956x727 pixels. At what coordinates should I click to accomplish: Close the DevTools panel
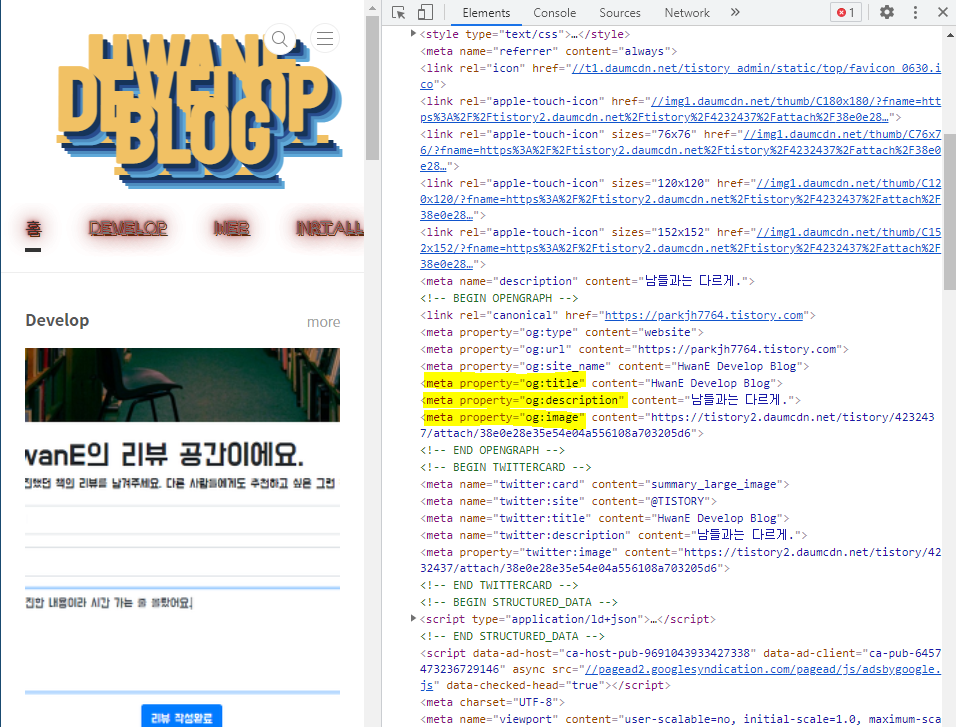pos(943,12)
